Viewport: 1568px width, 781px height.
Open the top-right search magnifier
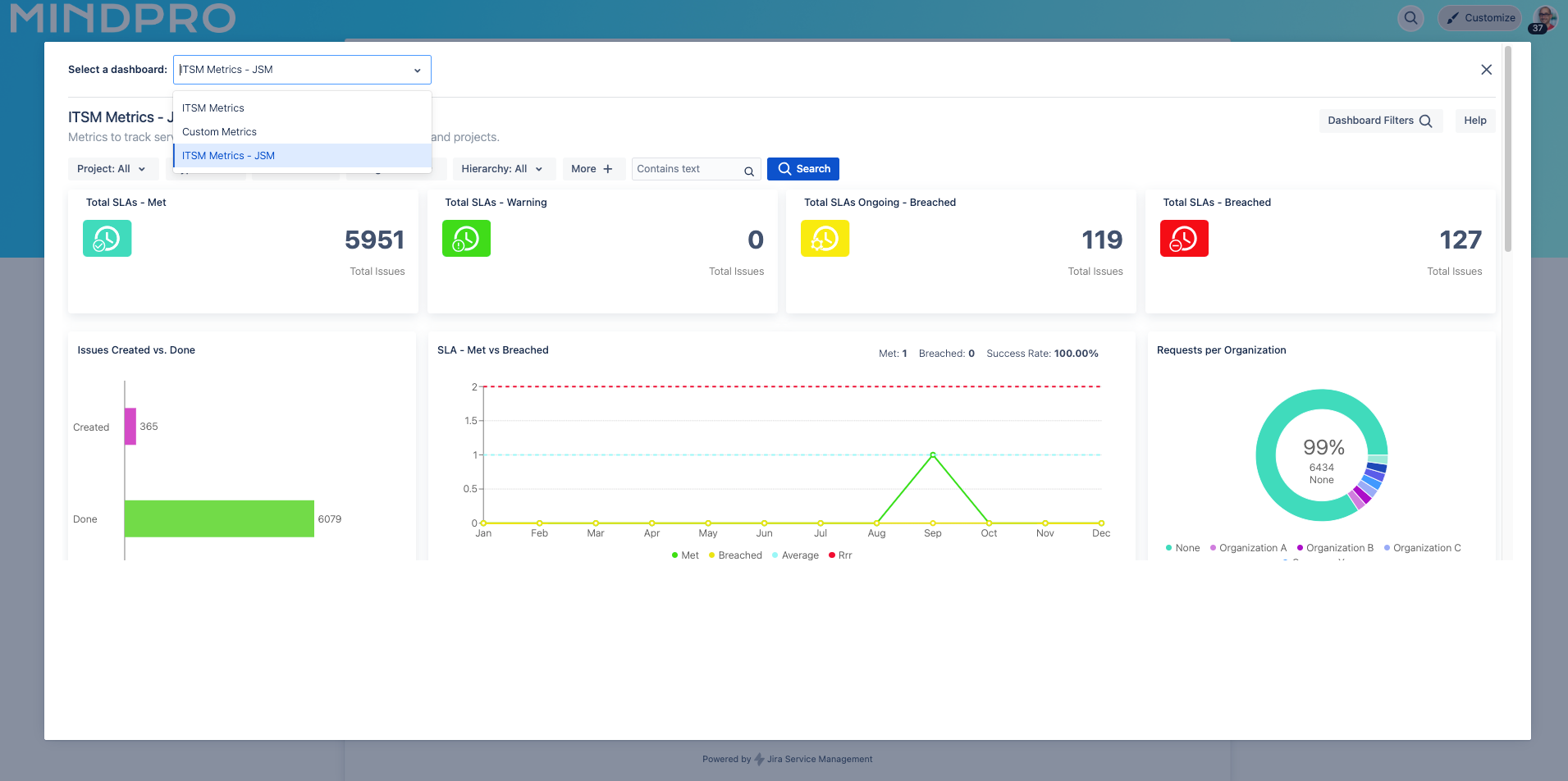(x=1410, y=17)
